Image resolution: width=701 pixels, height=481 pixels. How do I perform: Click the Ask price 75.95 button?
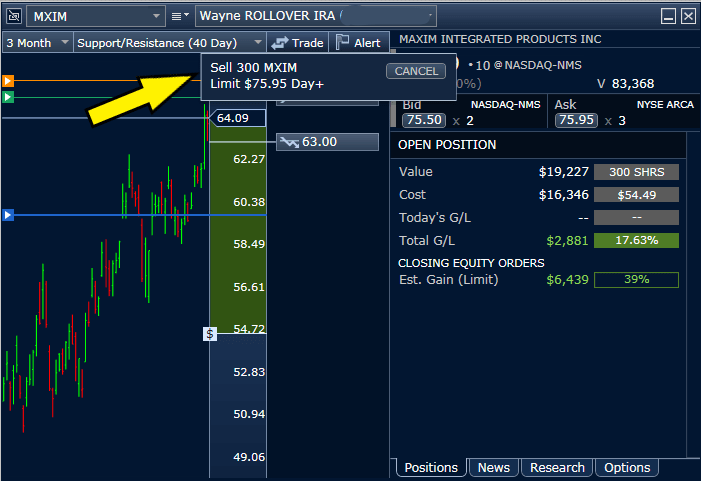click(x=577, y=120)
